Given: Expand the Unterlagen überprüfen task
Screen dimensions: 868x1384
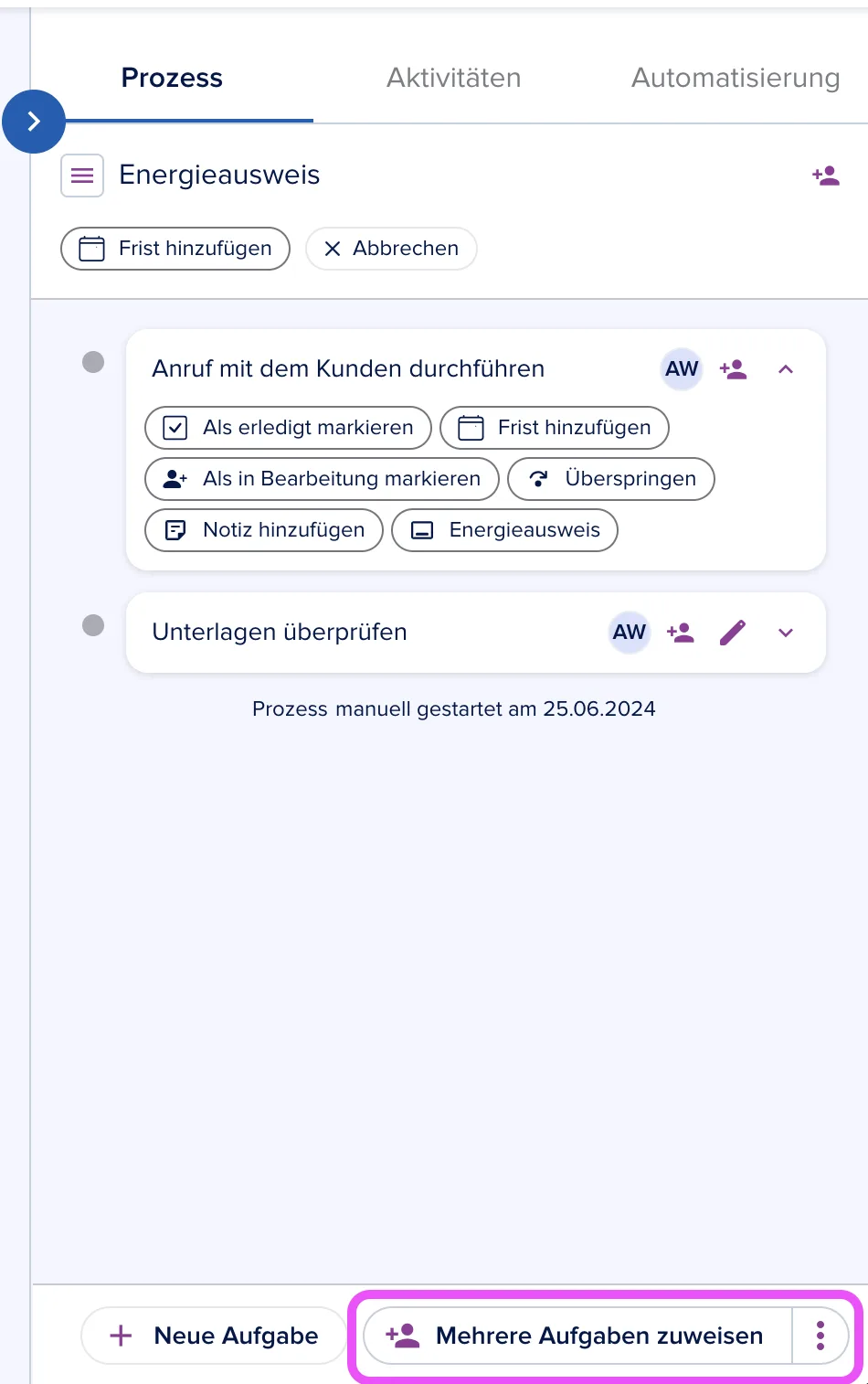Looking at the screenshot, I should pyautogui.click(x=786, y=633).
